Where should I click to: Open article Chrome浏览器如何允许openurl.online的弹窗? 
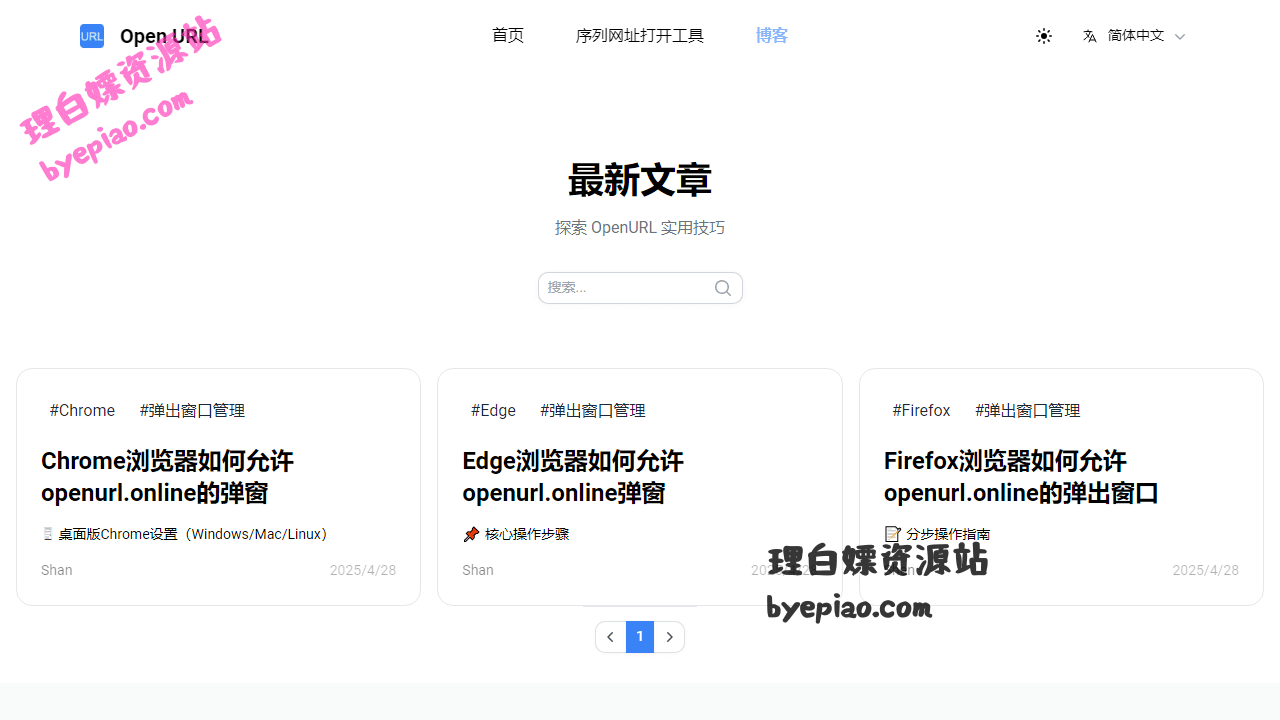coord(168,477)
